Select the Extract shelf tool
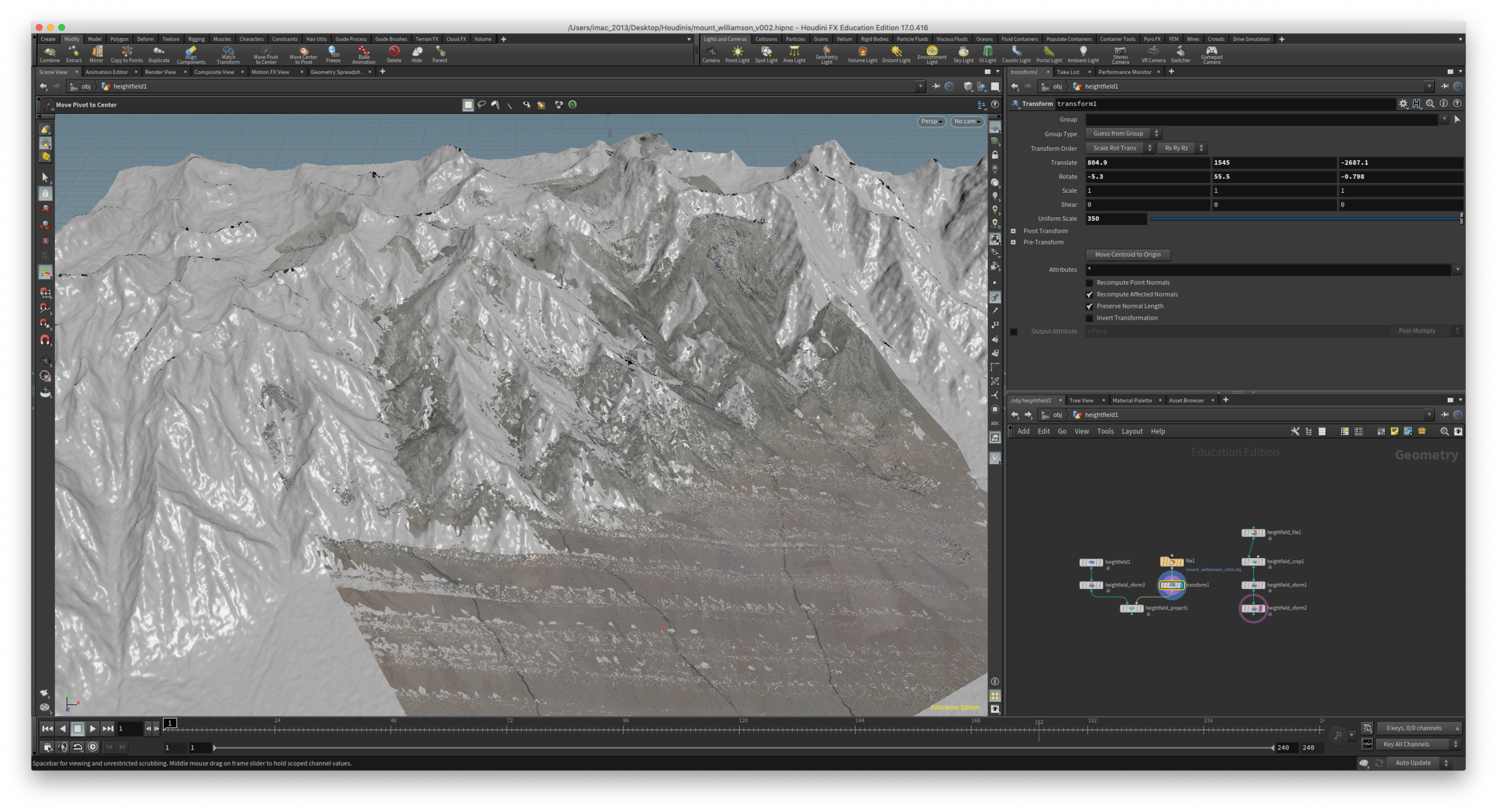1497x812 pixels. pos(74,54)
